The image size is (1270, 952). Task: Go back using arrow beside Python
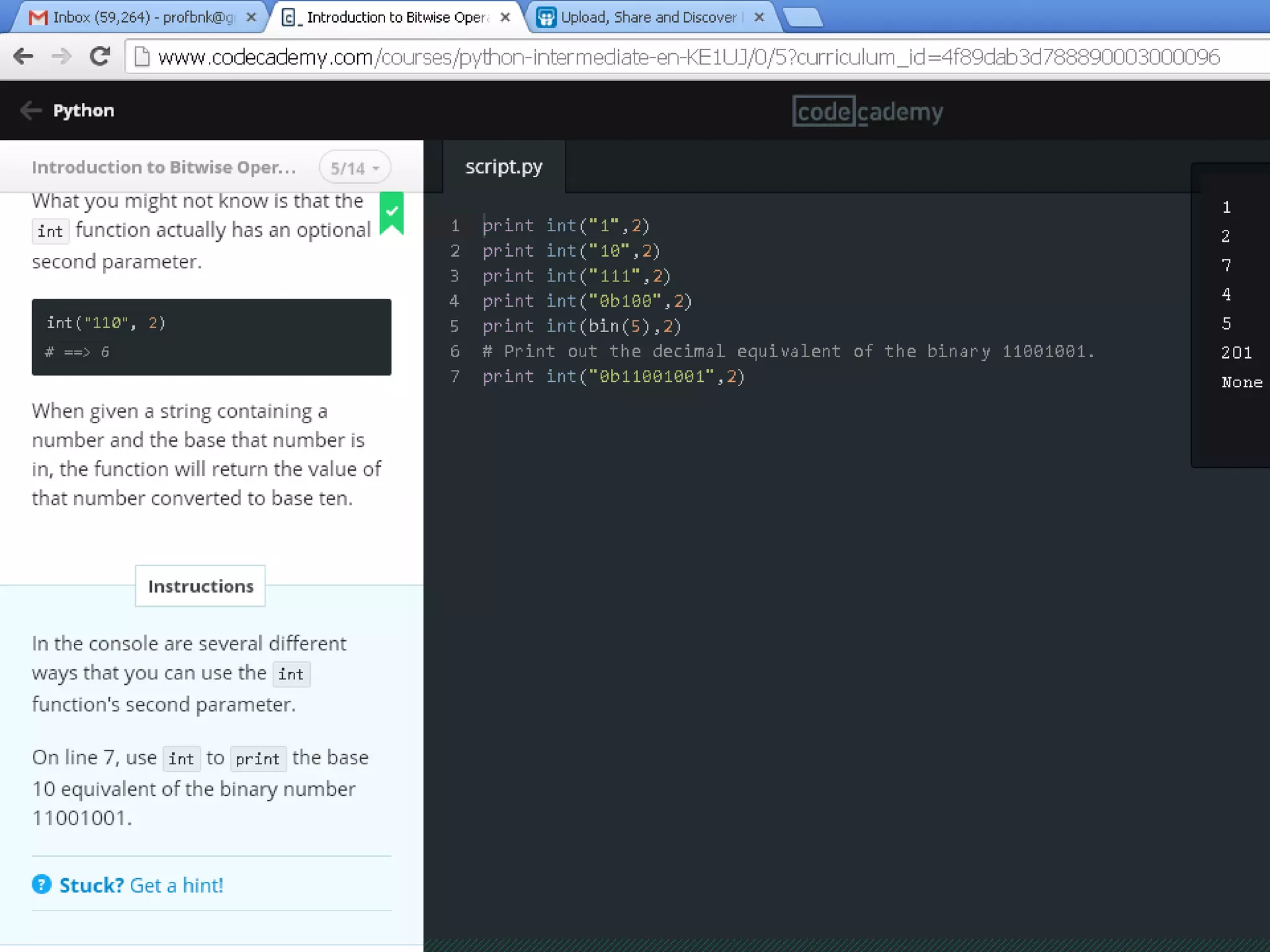30,110
